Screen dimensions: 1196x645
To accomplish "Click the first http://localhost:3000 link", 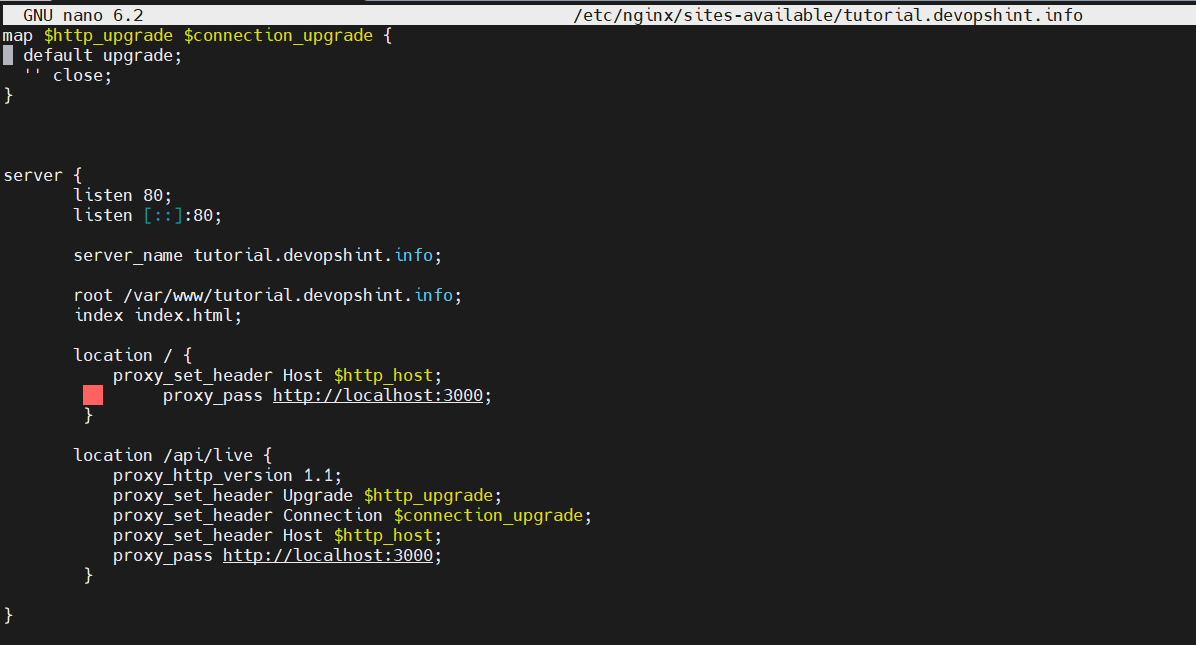I will pyautogui.click(x=378, y=396).
